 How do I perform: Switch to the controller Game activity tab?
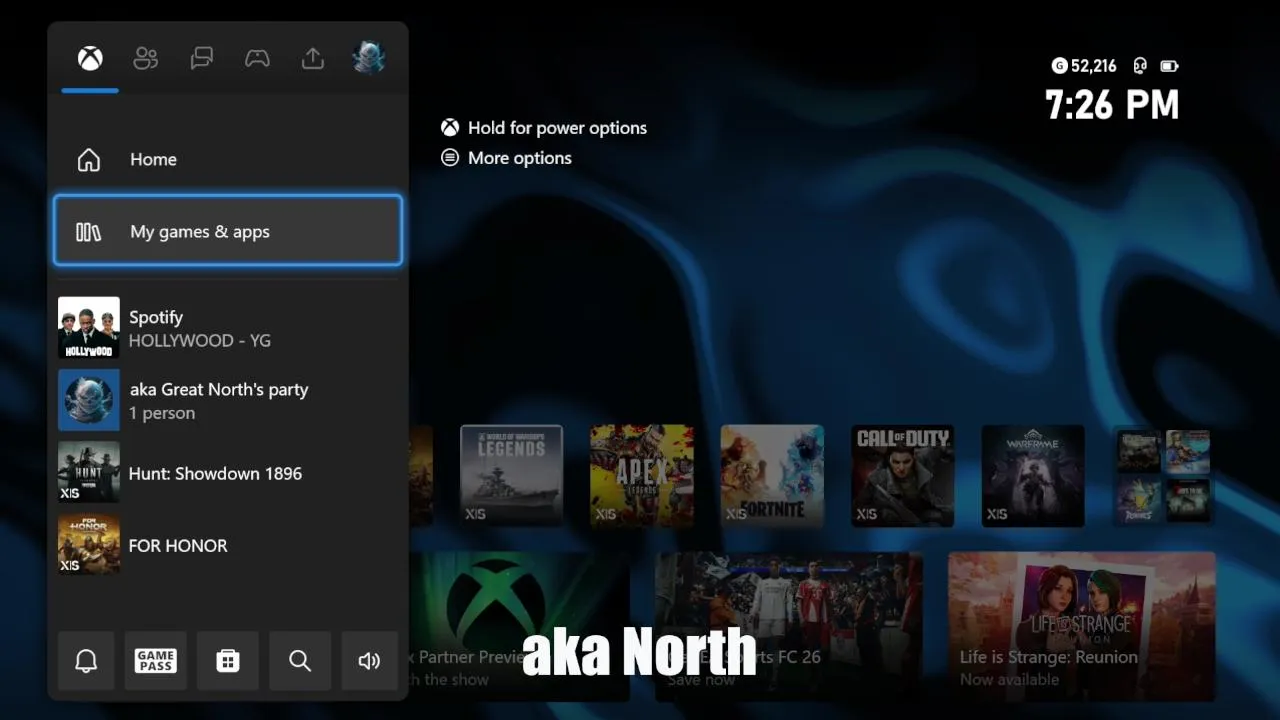pos(257,59)
